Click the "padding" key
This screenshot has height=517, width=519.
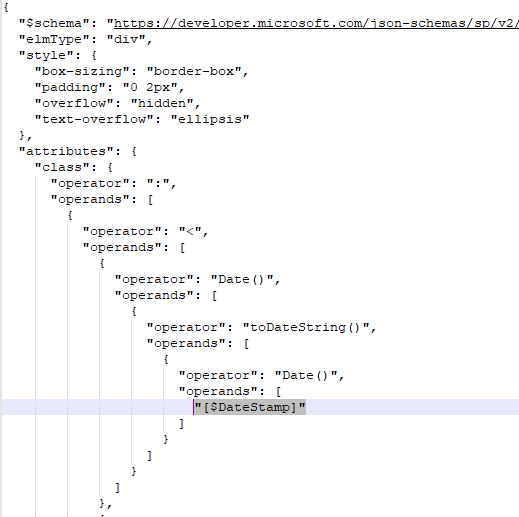click(x=70, y=87)
